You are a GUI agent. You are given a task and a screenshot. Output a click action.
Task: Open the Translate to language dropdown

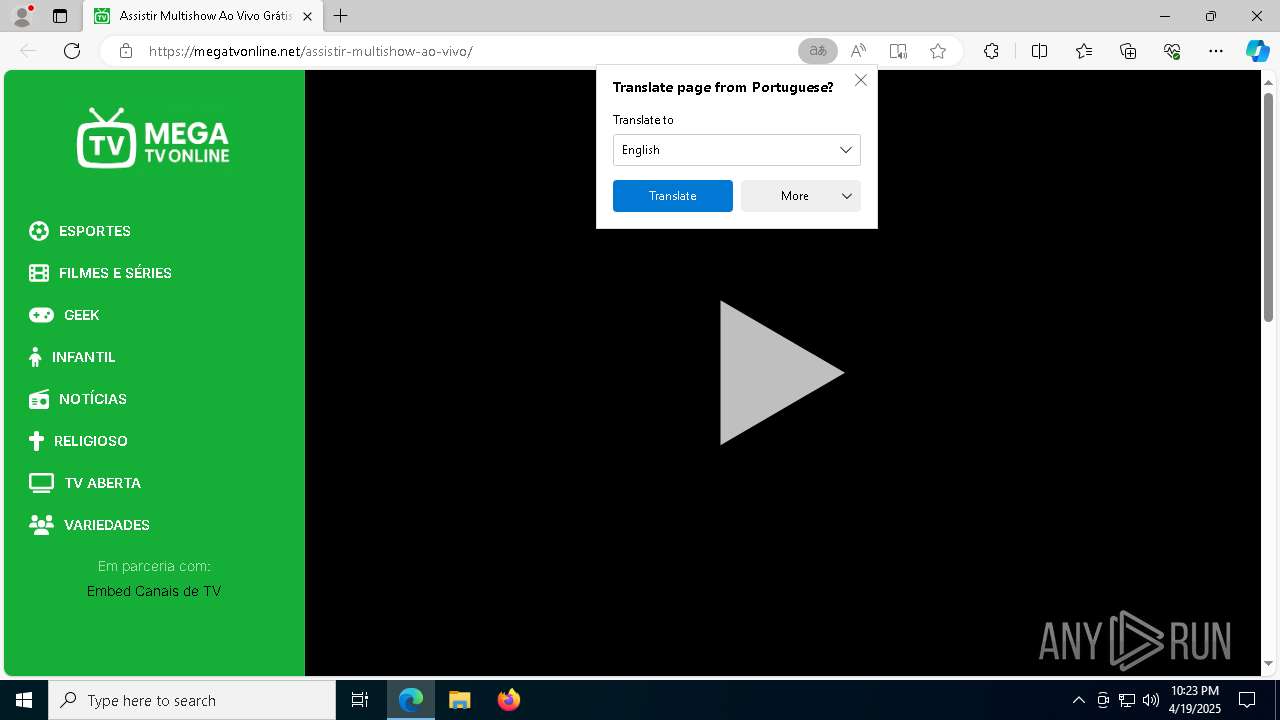point(737,150)
